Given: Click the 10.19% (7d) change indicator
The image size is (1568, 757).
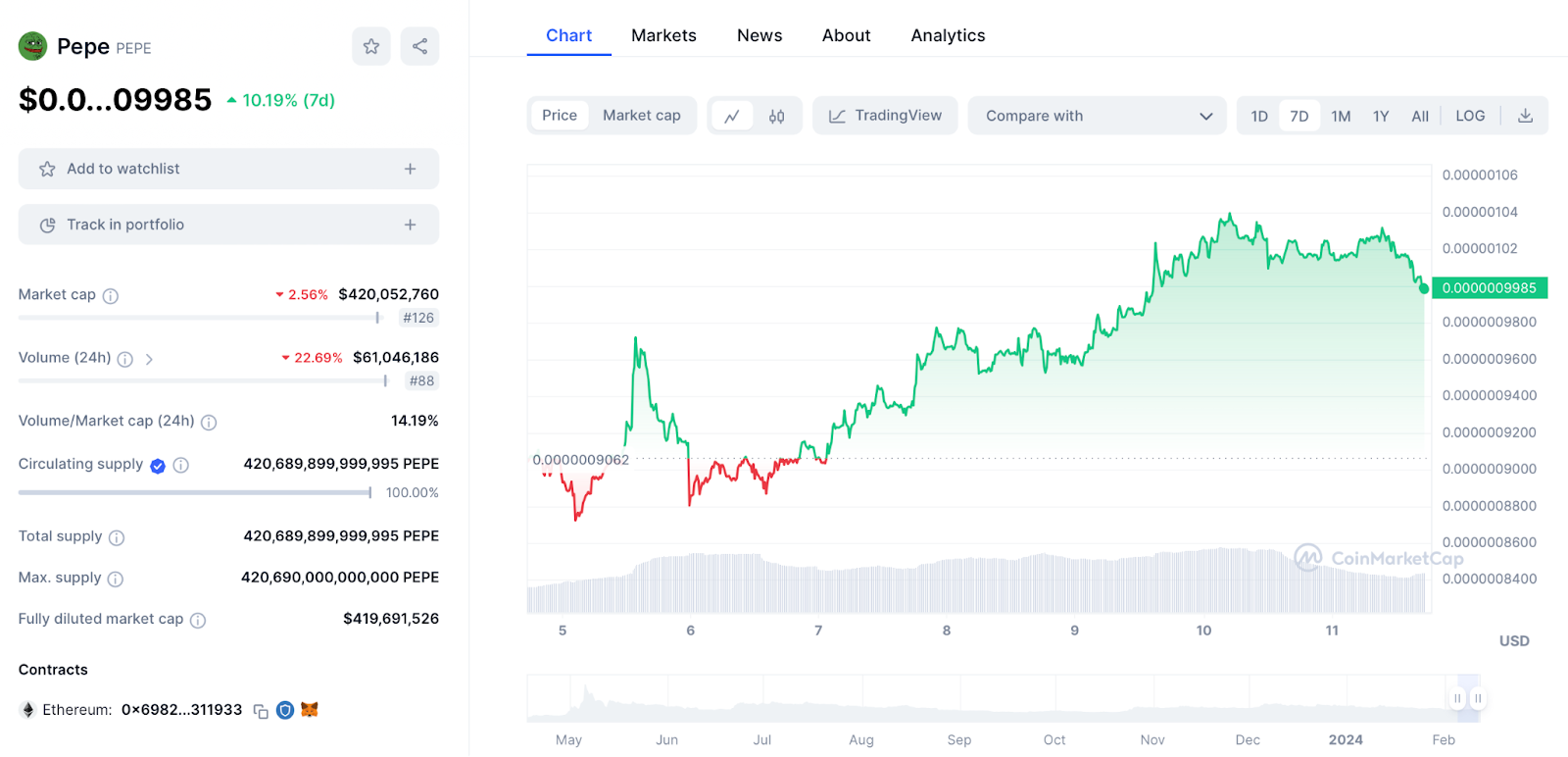Looking at the screenshot, I should [x=281, y=100].
